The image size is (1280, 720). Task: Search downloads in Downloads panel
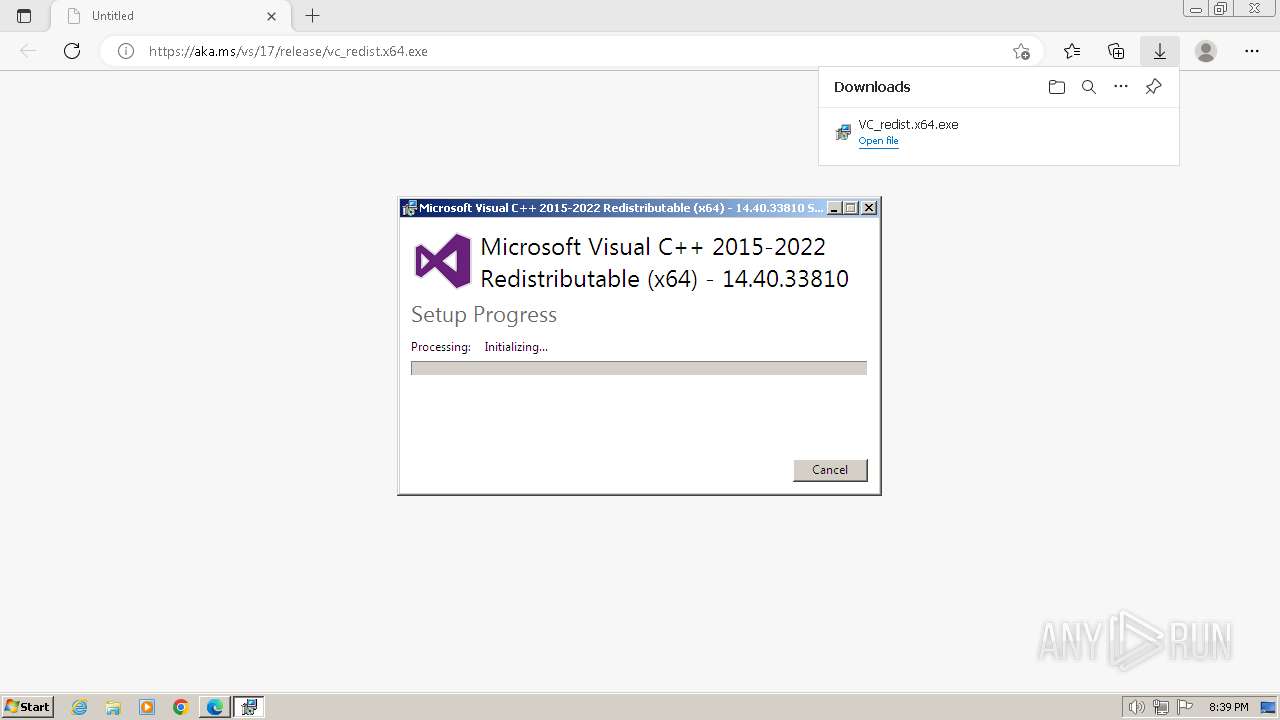pos(1089,87)
